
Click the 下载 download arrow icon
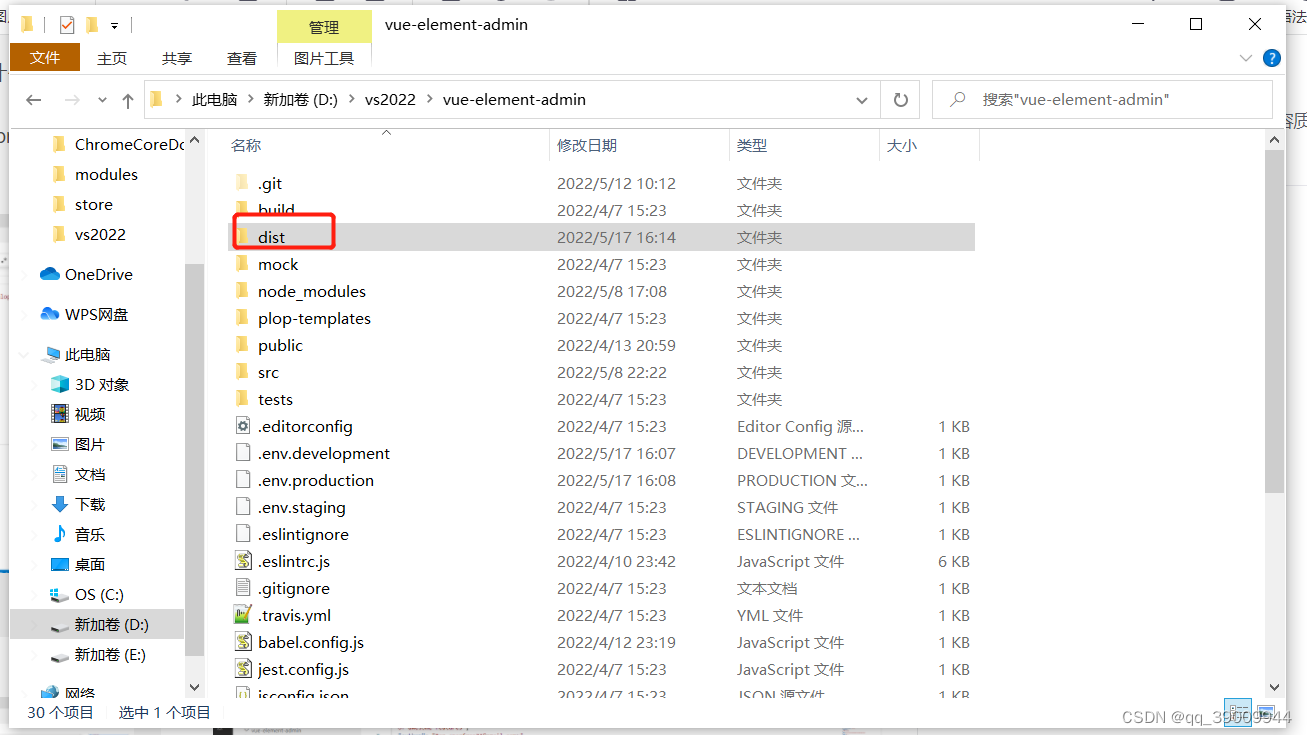pyautogui.click(x=60, y=504)
